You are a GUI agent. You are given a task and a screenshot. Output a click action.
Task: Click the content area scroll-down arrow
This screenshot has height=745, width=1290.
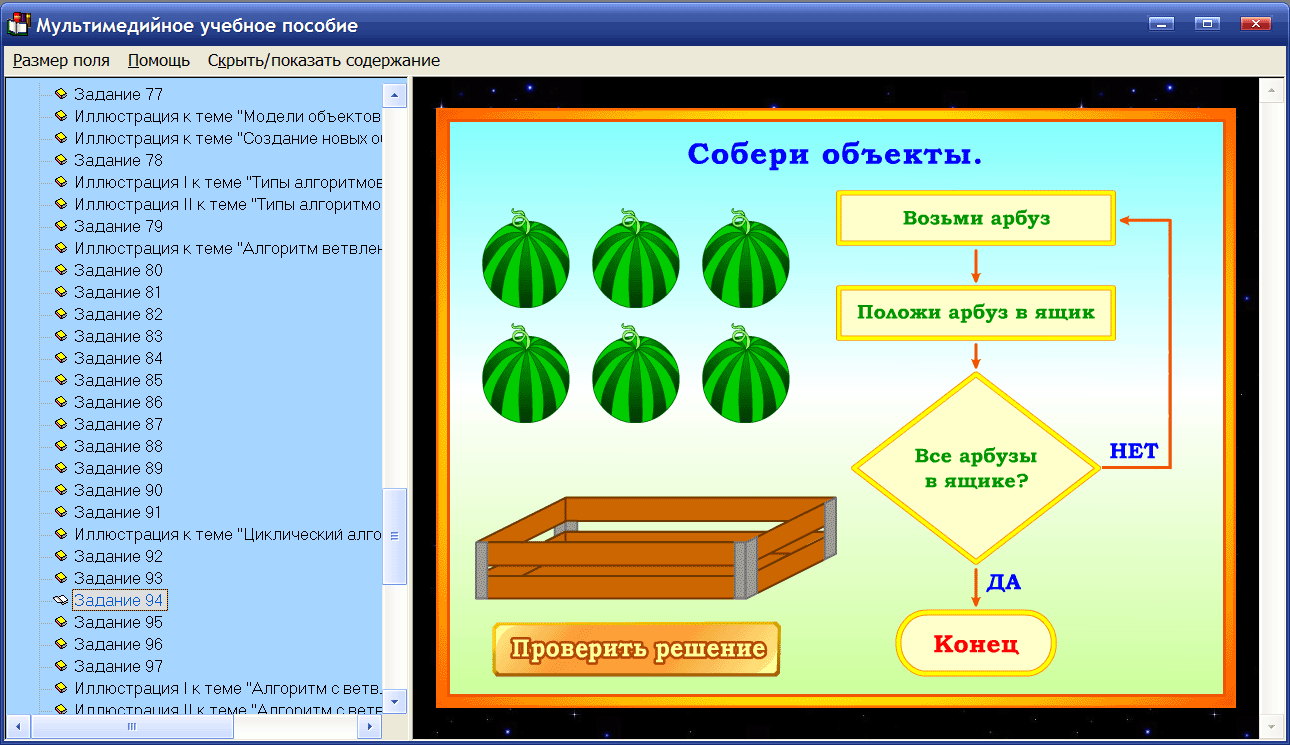(x=1272, y=727)
